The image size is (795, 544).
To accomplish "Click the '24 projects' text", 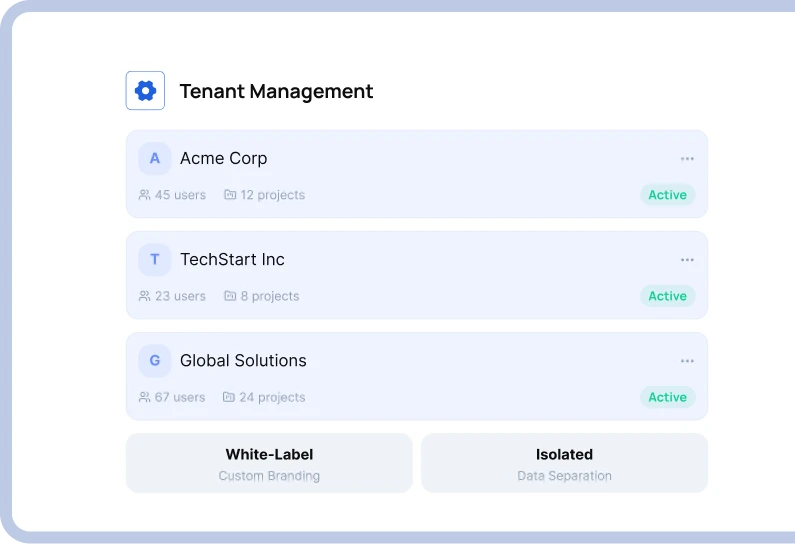I will (x=272, y=397).
